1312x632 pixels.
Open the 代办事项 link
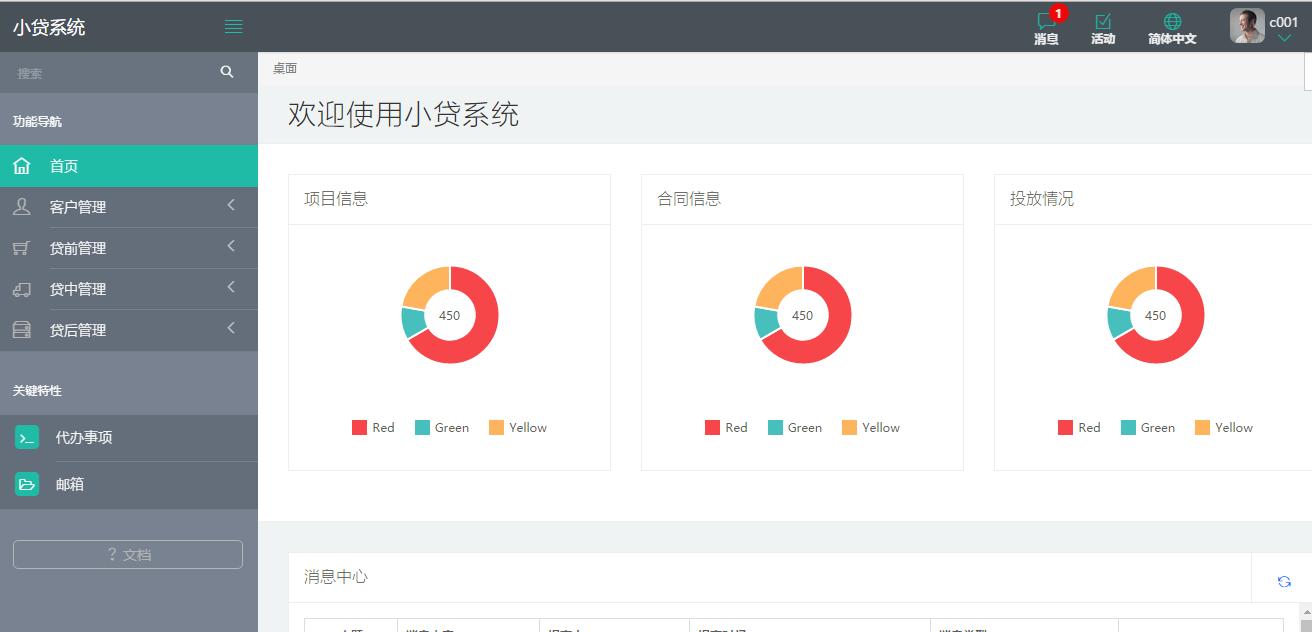pyautogui.click(x=84, y=437)
